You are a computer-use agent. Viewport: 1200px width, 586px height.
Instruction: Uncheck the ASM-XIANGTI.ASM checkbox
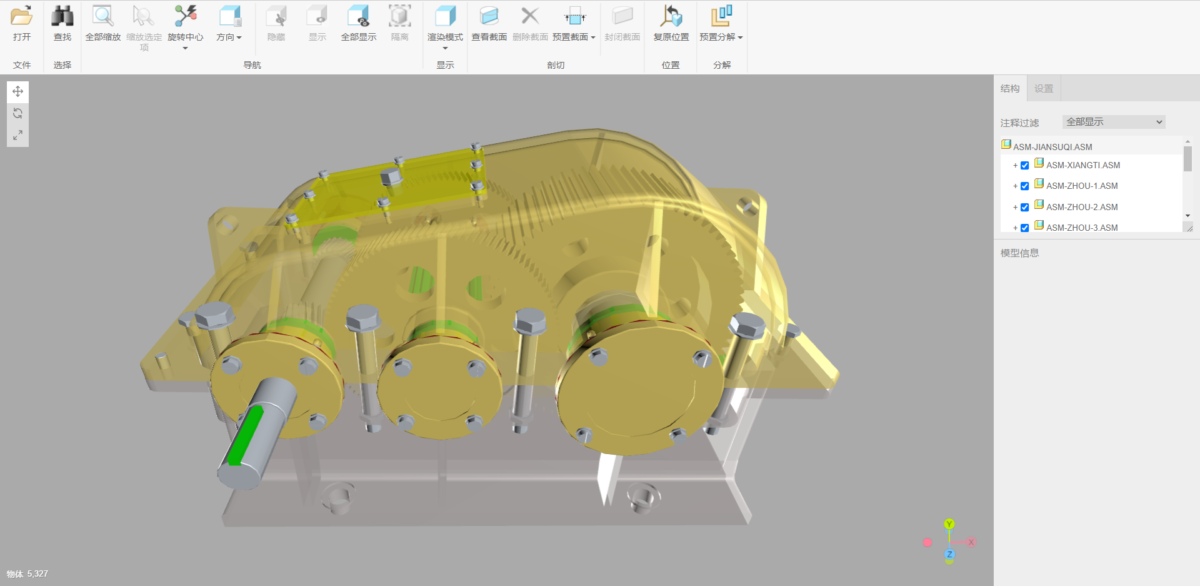point(1025,166)
